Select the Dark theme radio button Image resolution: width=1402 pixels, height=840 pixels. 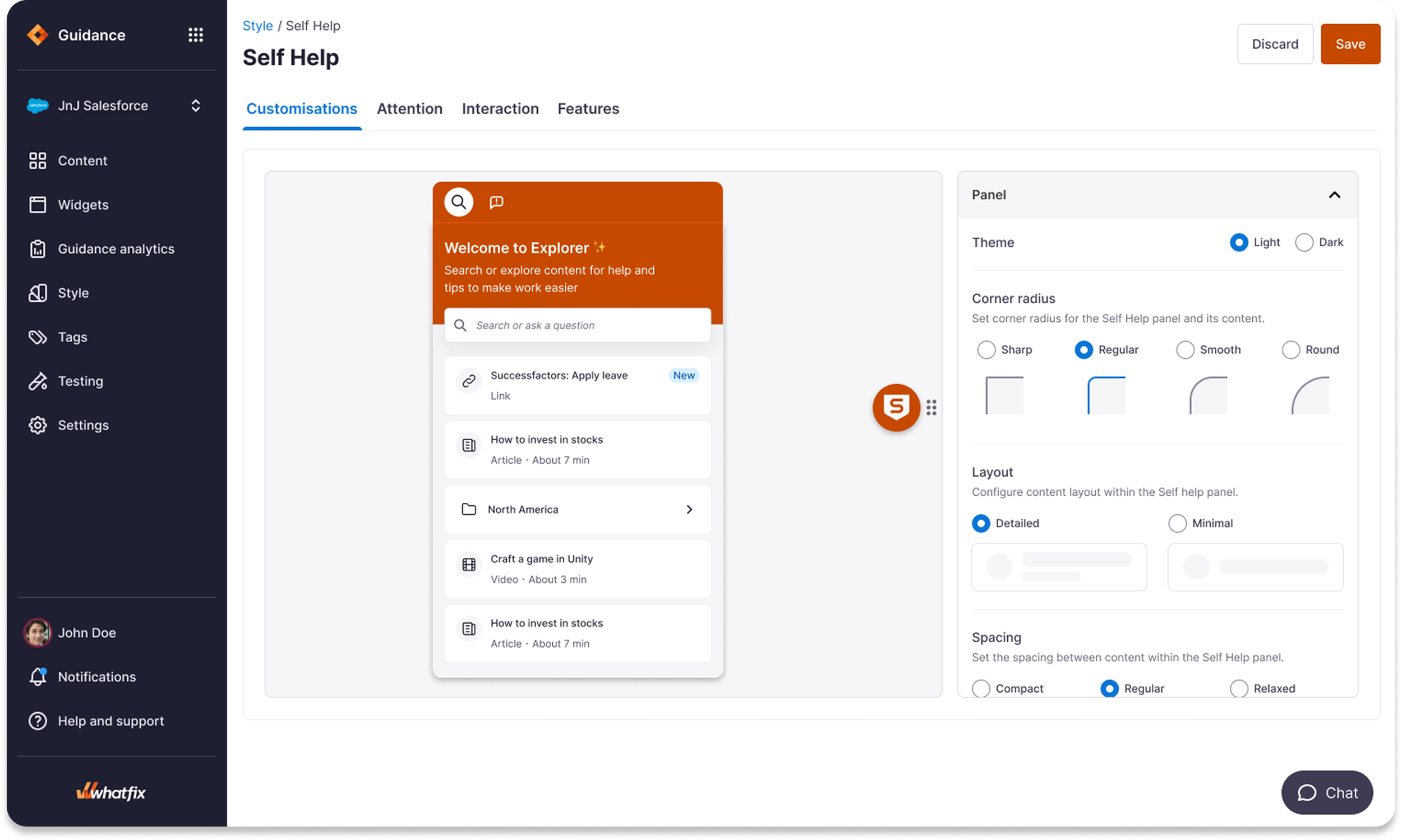[x=1304, y=243]
